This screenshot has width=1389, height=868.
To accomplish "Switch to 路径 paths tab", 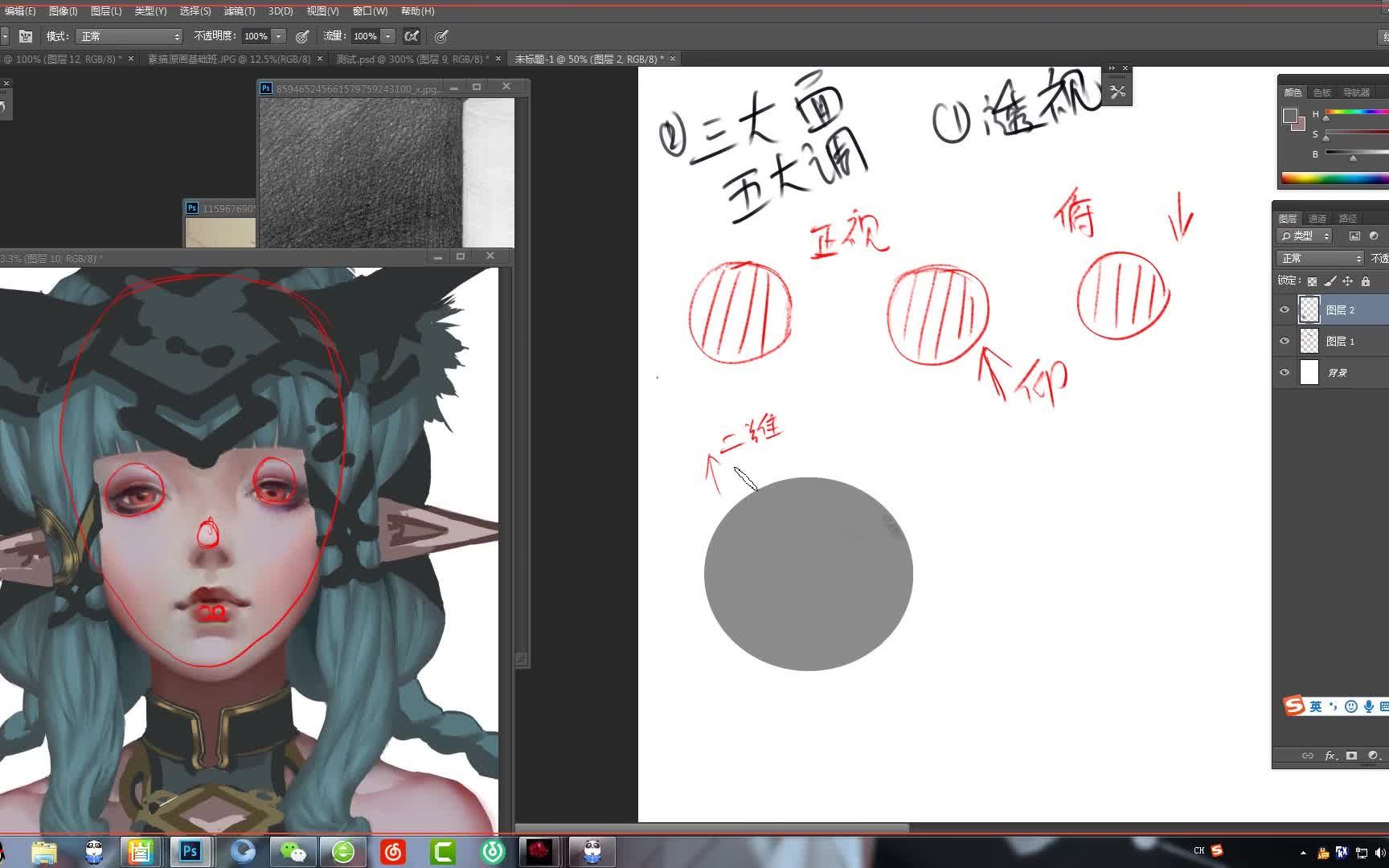I will pyautogui.click(x=1348, y=219).
